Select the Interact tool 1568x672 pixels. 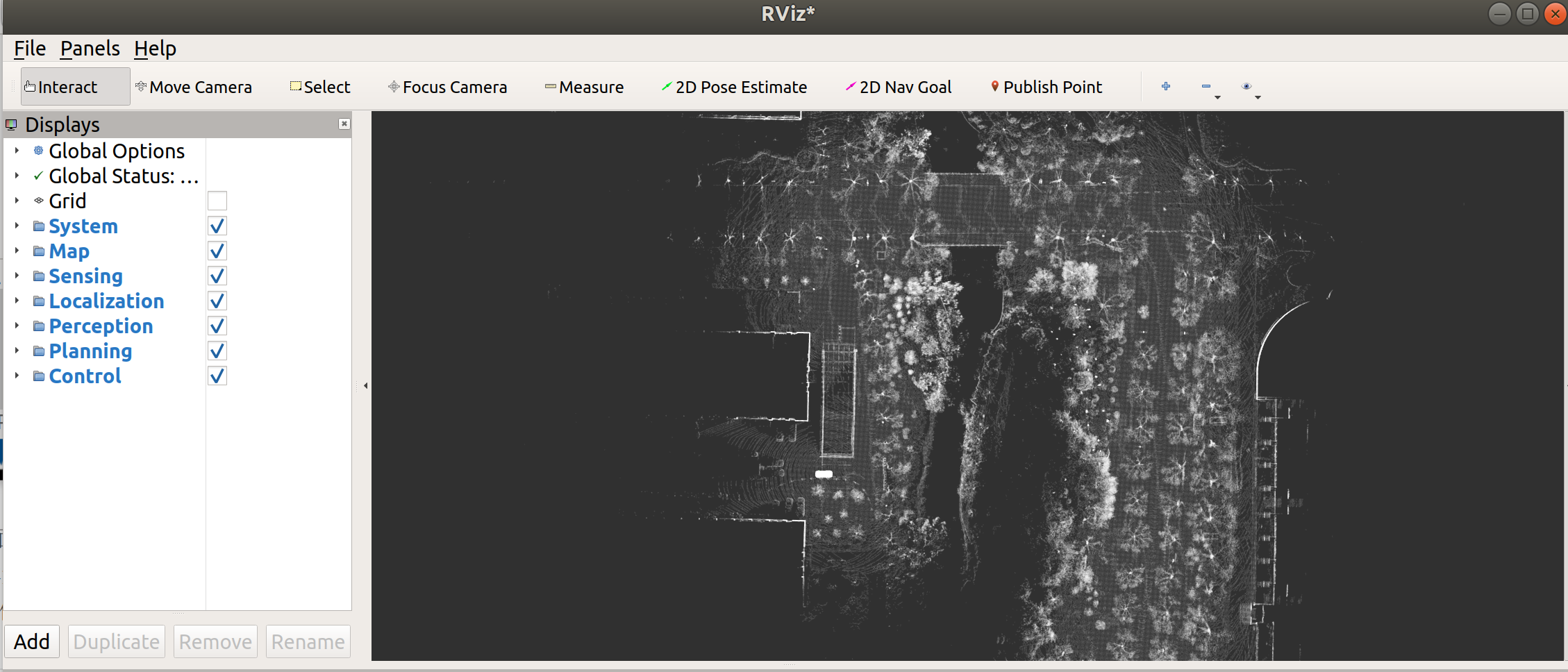tap(75, 87)
